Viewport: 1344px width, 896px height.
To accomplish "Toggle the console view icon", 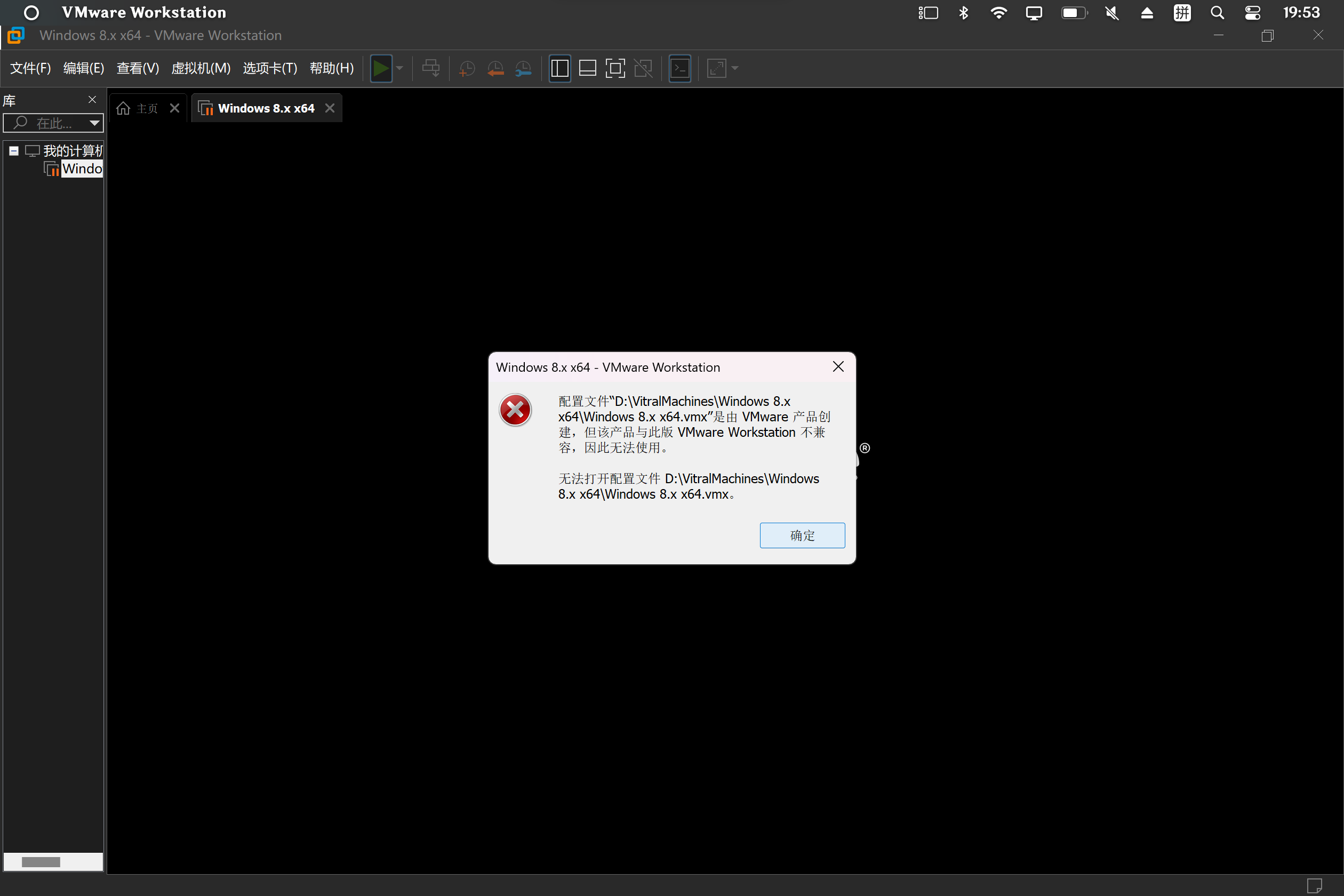I will [680, 69].
